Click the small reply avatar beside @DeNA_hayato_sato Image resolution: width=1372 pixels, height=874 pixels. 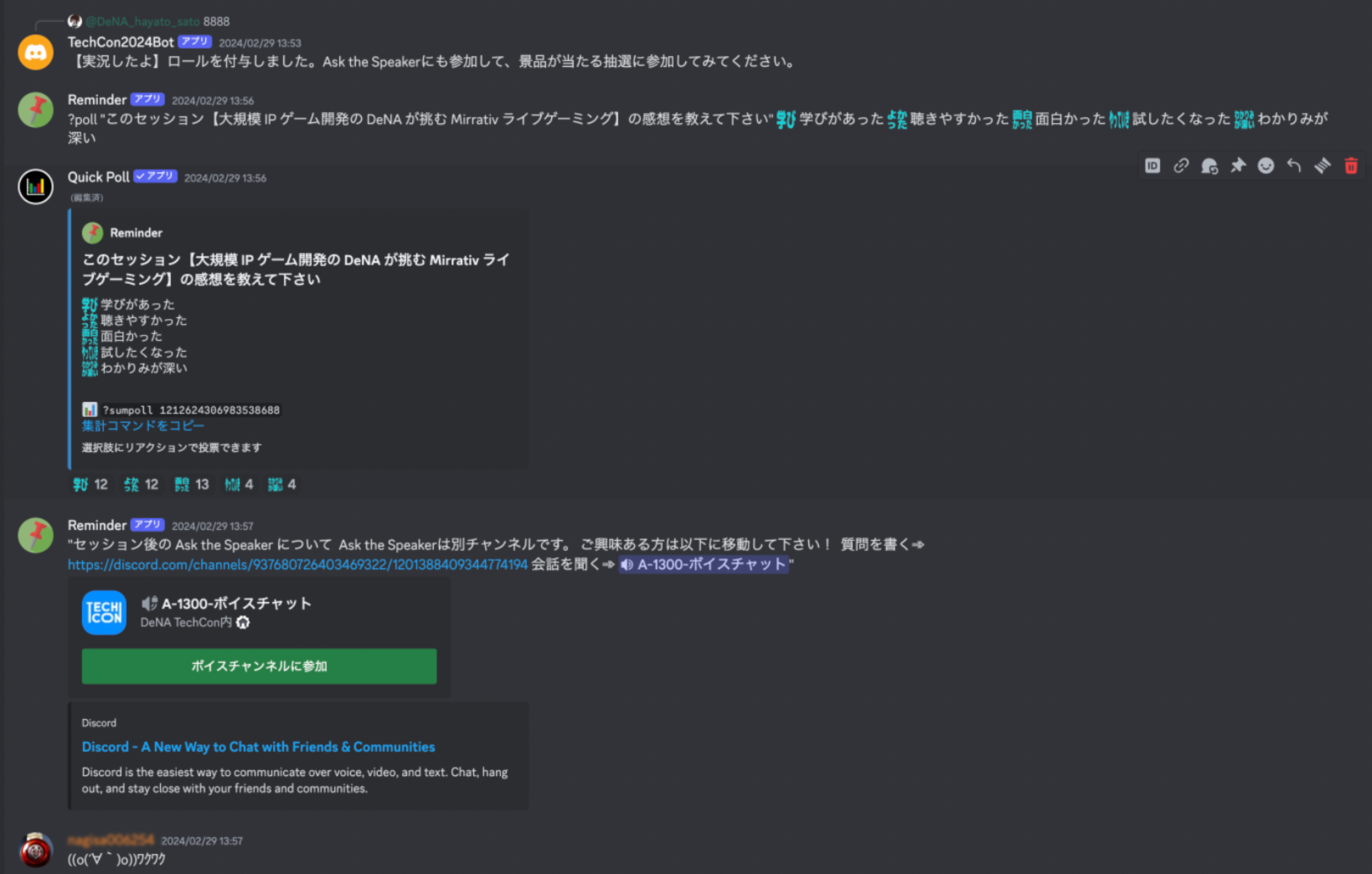click(75, 21)
